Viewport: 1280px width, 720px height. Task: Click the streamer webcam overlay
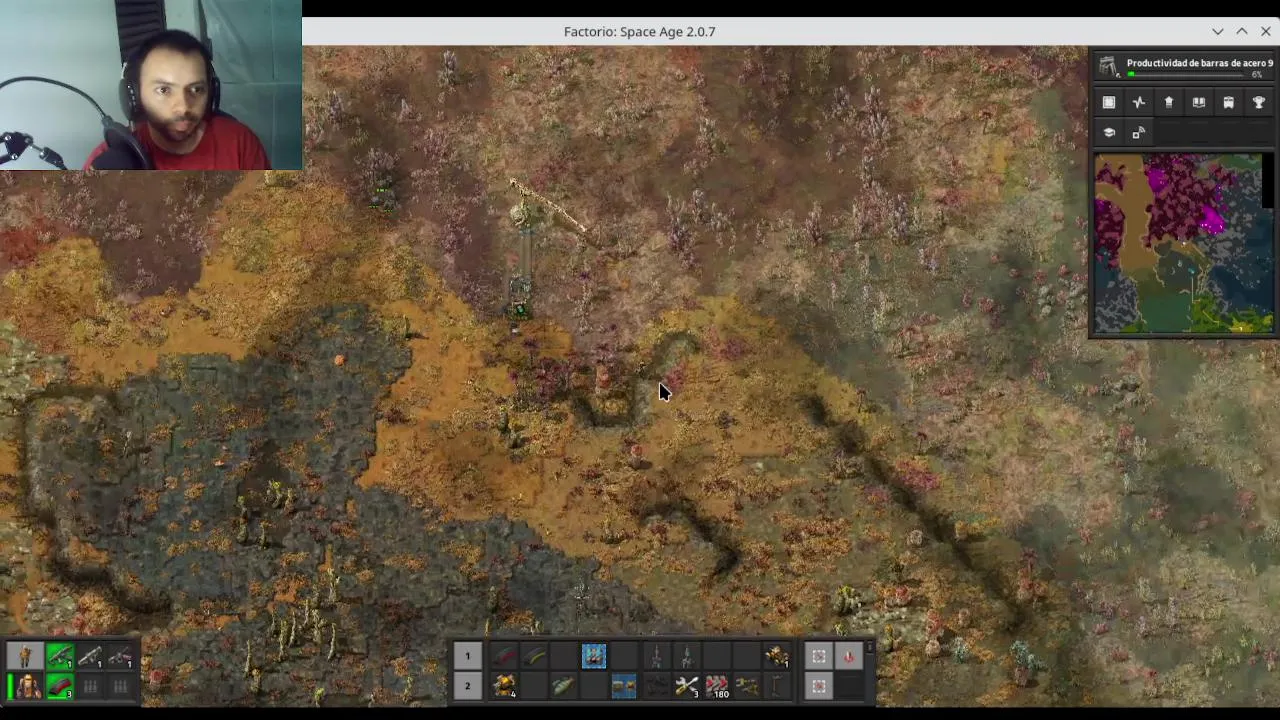(151, 85)
